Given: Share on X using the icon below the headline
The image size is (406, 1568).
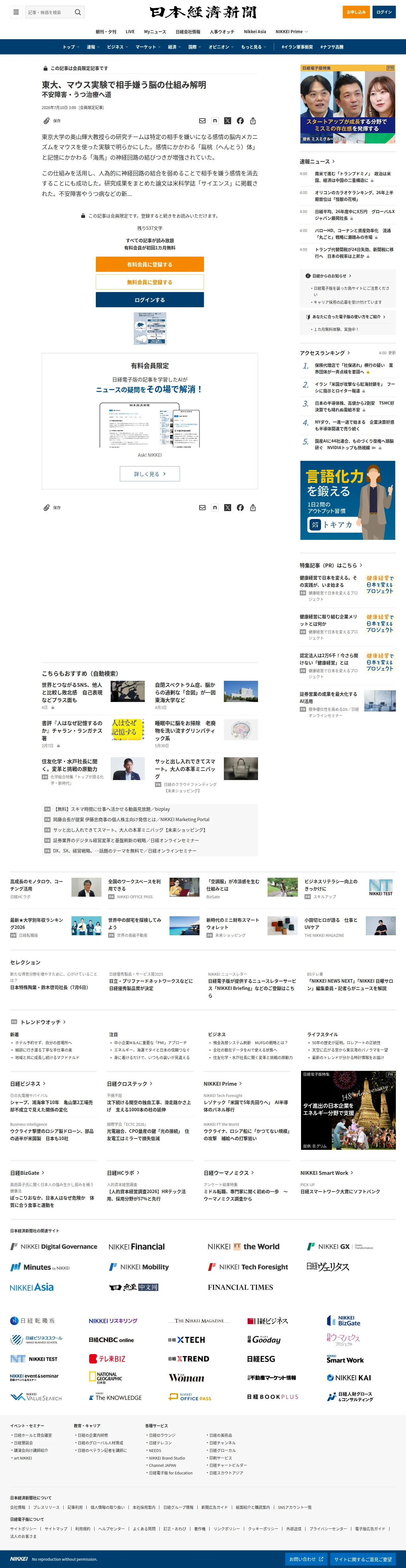Looking at the screenshot, I should coord(228,120).
